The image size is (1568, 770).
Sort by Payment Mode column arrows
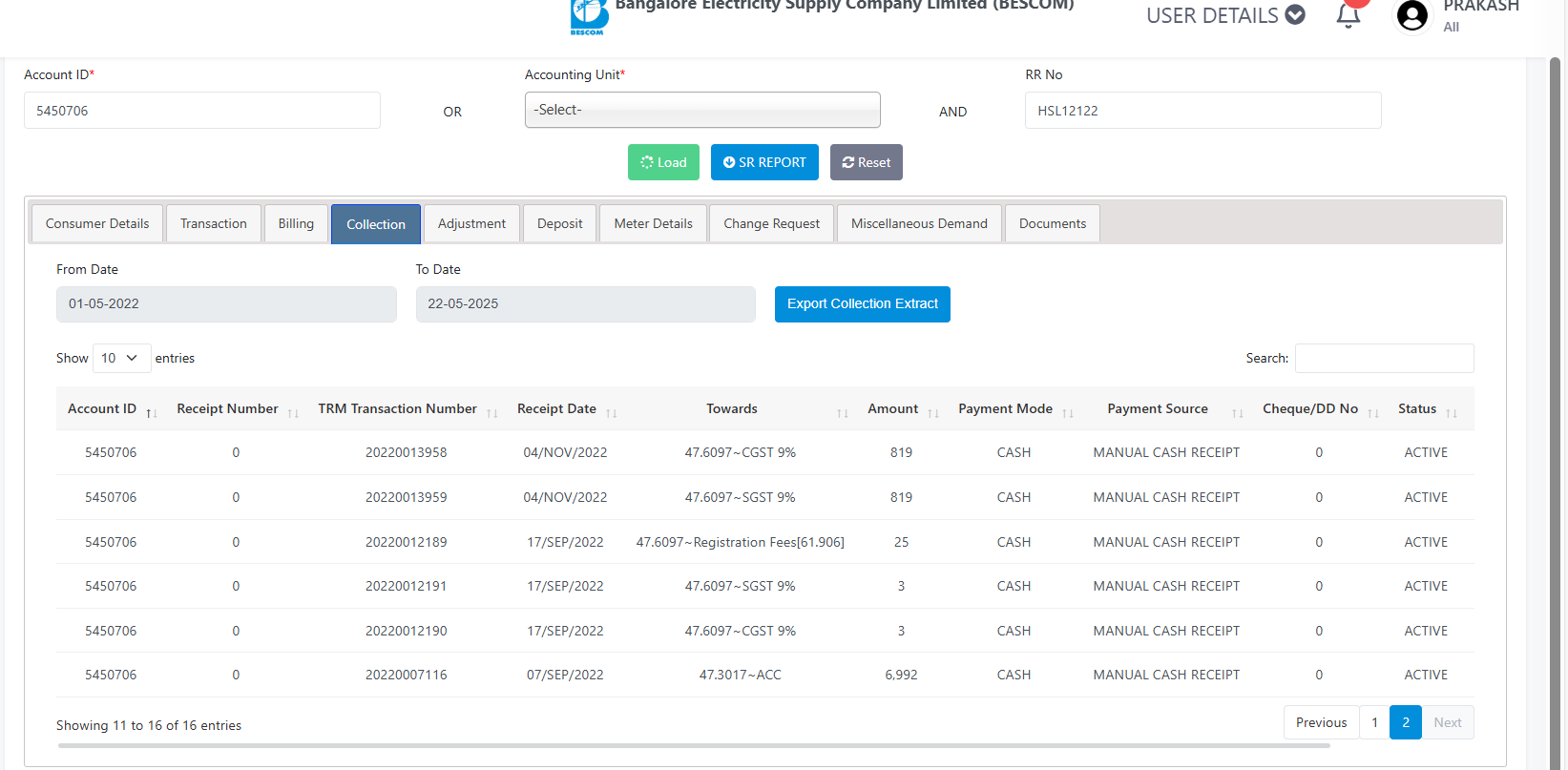[1068, 413]
